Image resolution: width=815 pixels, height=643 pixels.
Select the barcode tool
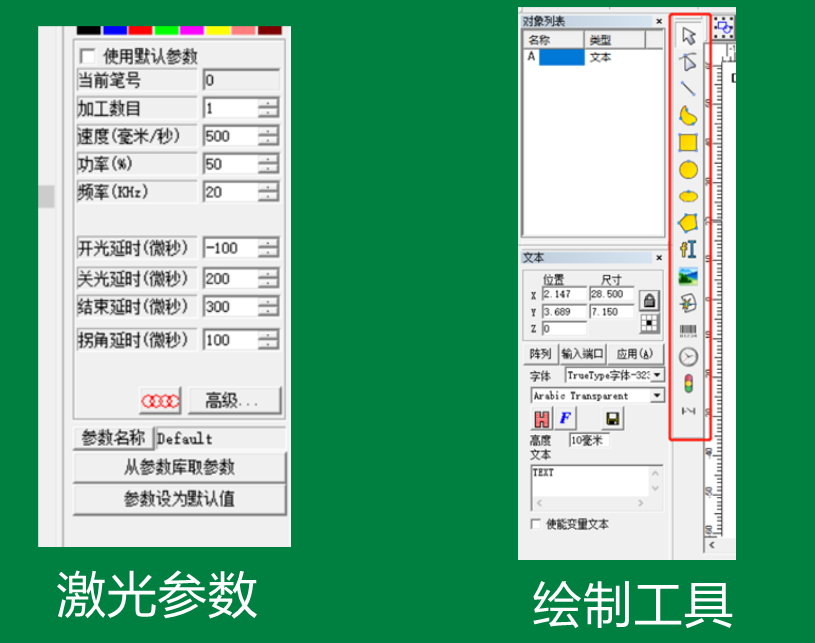click(x=688, y=331)
